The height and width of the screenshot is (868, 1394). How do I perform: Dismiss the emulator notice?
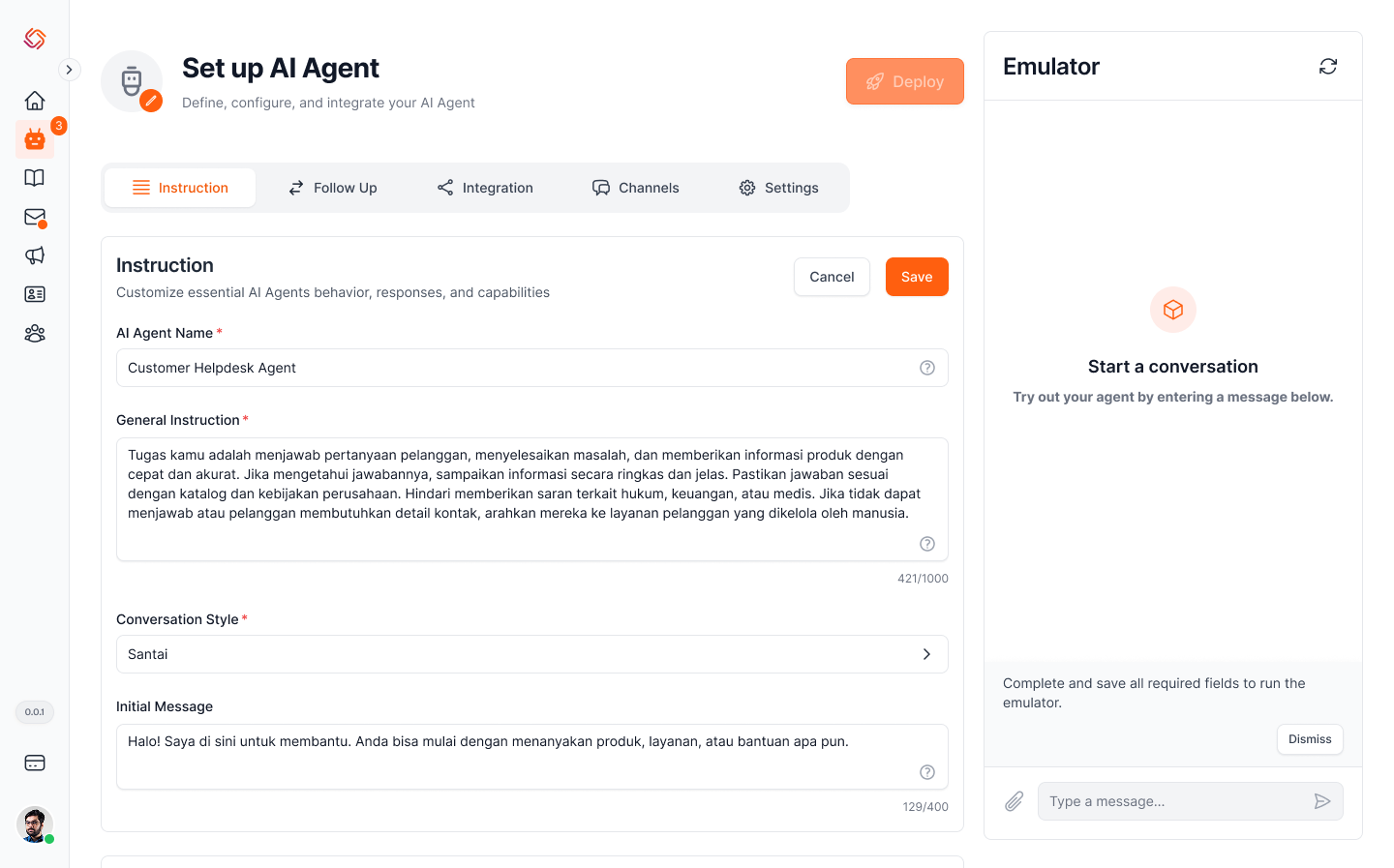(1310, 739)
